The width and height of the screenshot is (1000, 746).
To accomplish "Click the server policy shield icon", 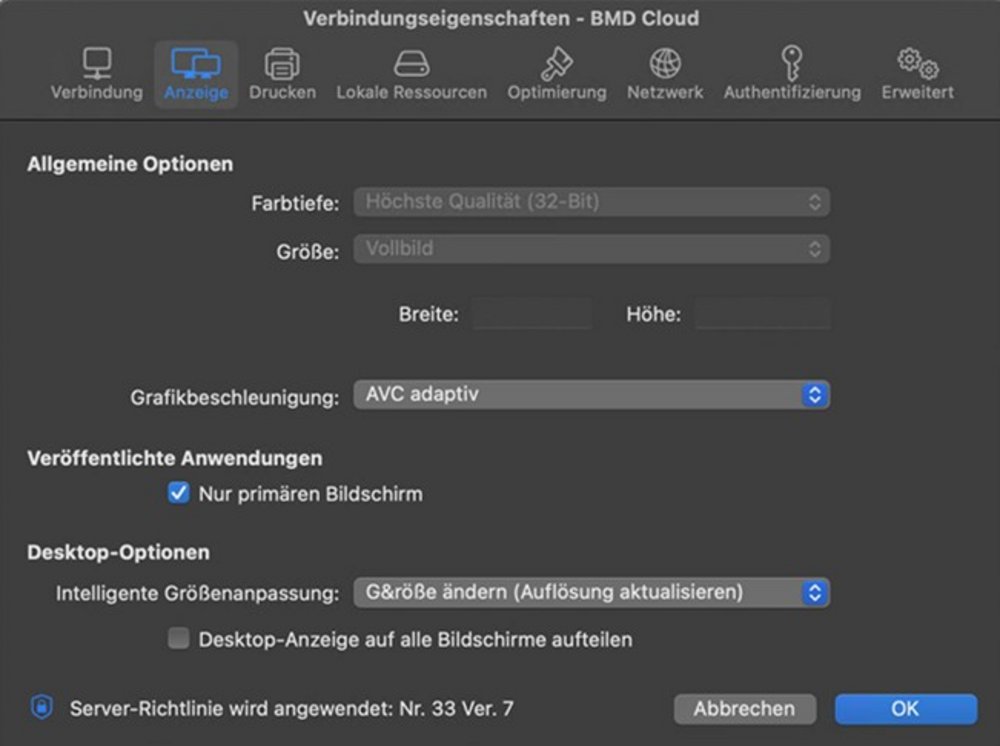I will click(41, 708).
